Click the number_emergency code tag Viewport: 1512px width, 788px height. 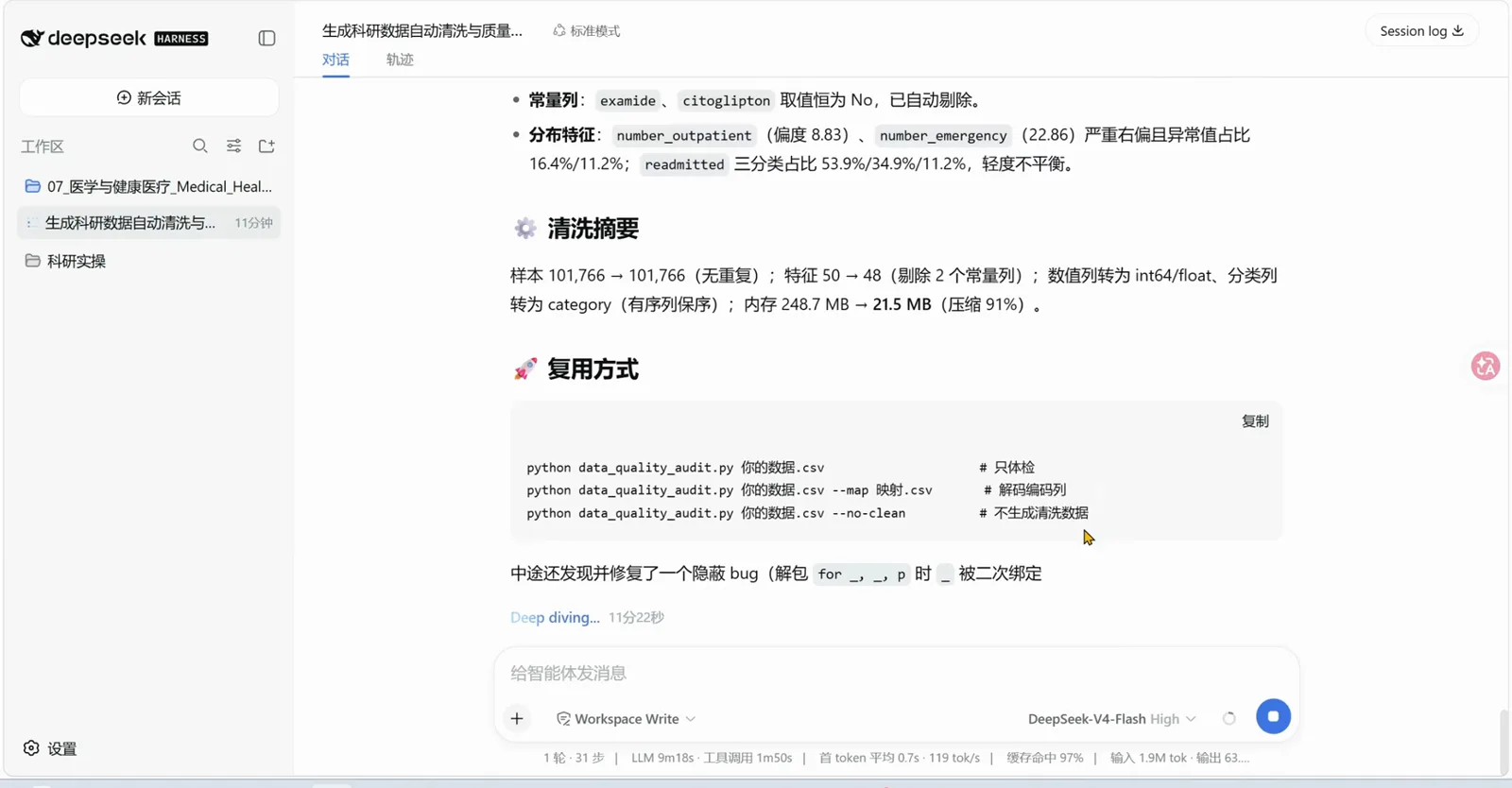943,135
